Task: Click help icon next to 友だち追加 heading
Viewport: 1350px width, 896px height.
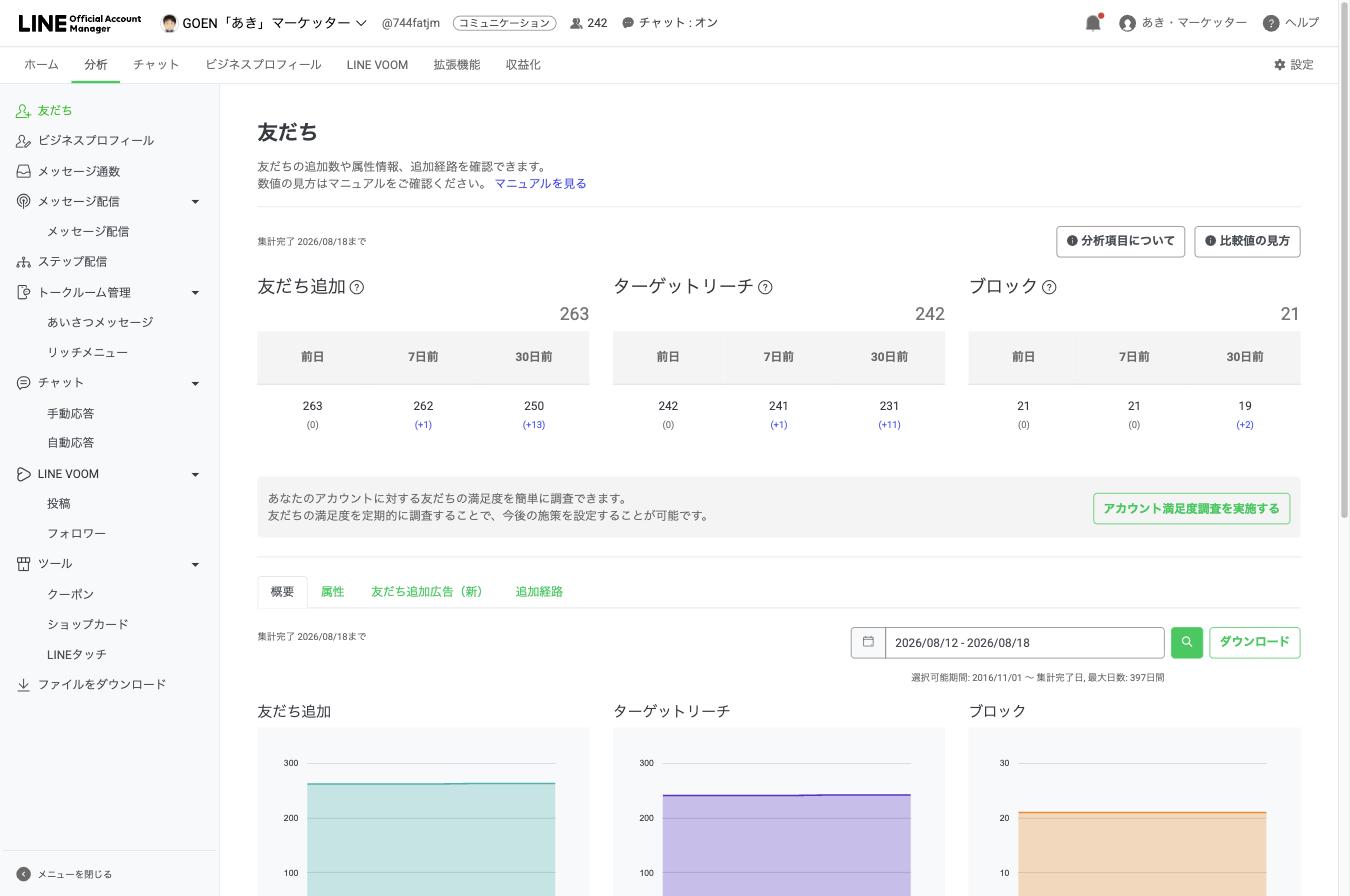Action: click(x=357, y=287)
